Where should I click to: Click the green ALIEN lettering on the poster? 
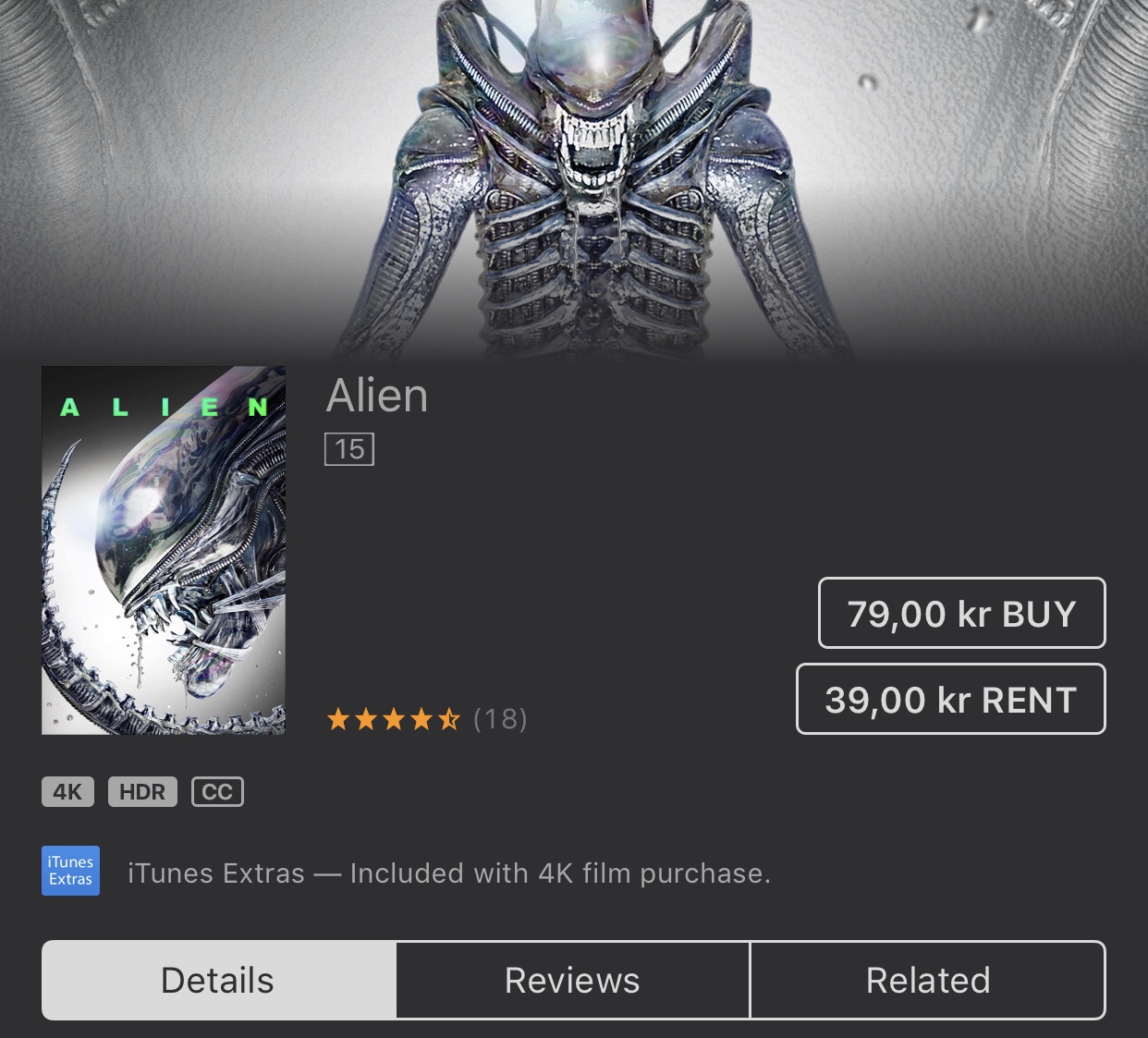[164, 408]
